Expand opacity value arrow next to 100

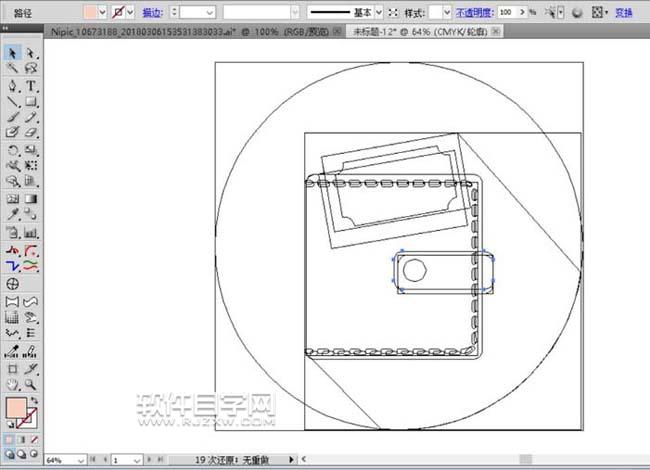coord(522,12)
